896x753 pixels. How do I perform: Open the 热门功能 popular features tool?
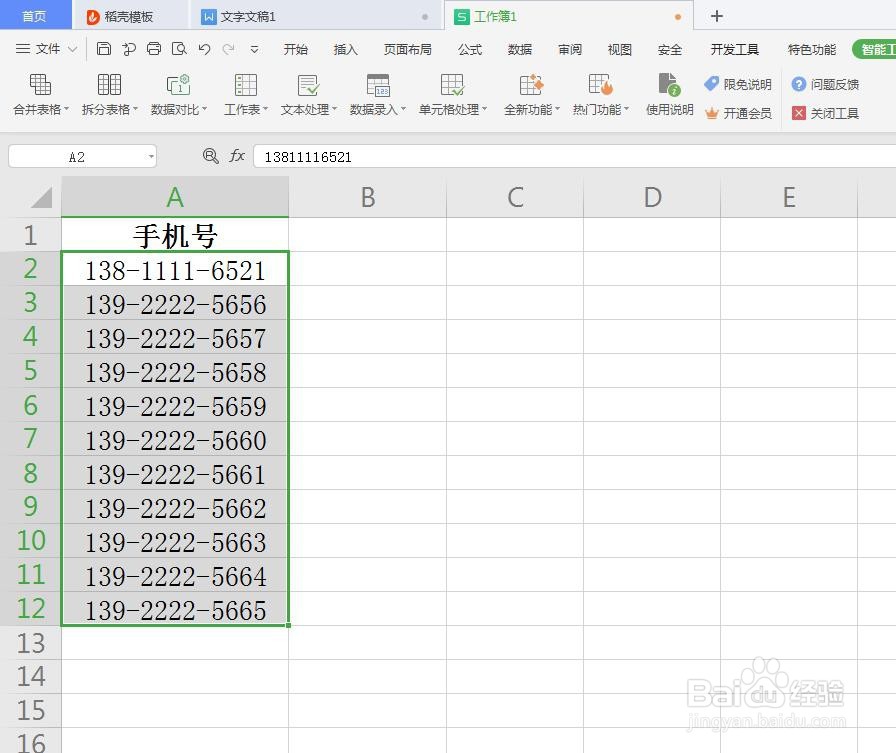tap(601, 95)
